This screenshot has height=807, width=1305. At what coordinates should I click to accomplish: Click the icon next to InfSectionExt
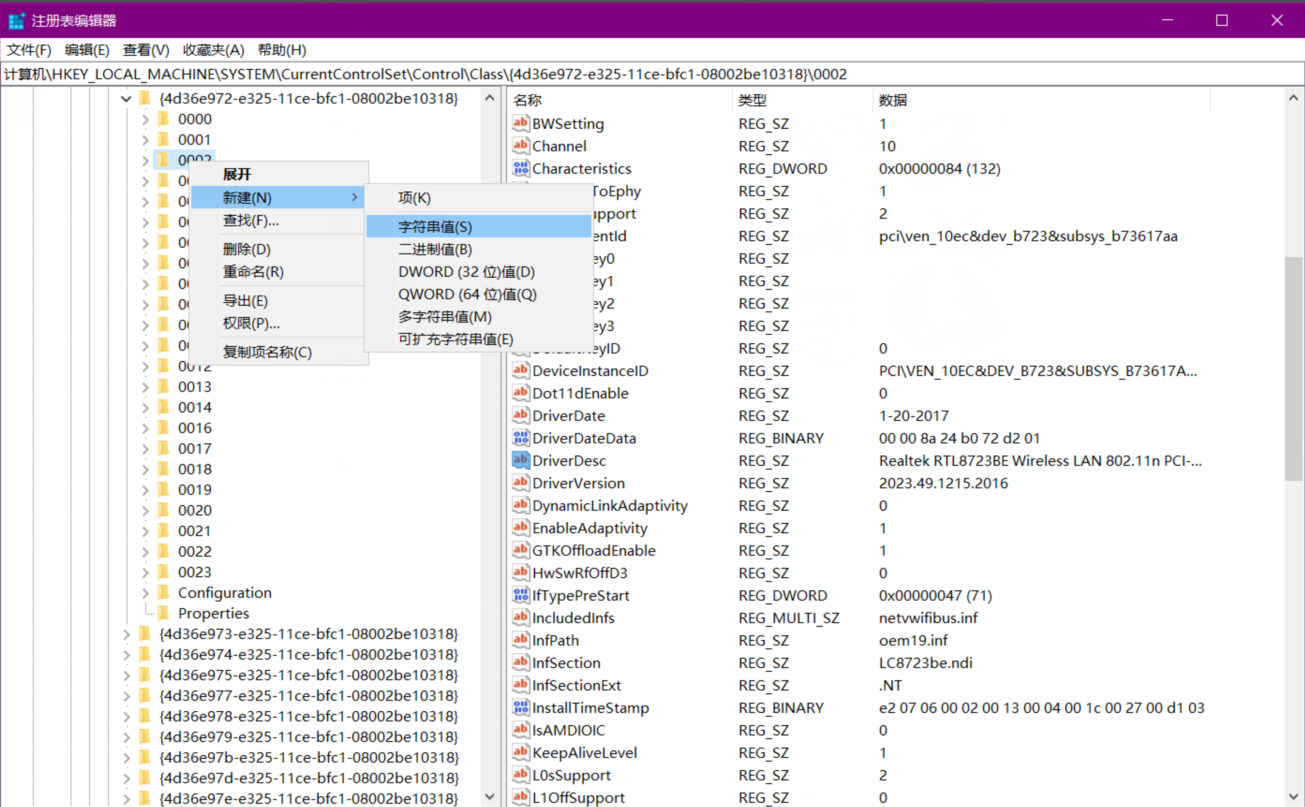(520, 686)
